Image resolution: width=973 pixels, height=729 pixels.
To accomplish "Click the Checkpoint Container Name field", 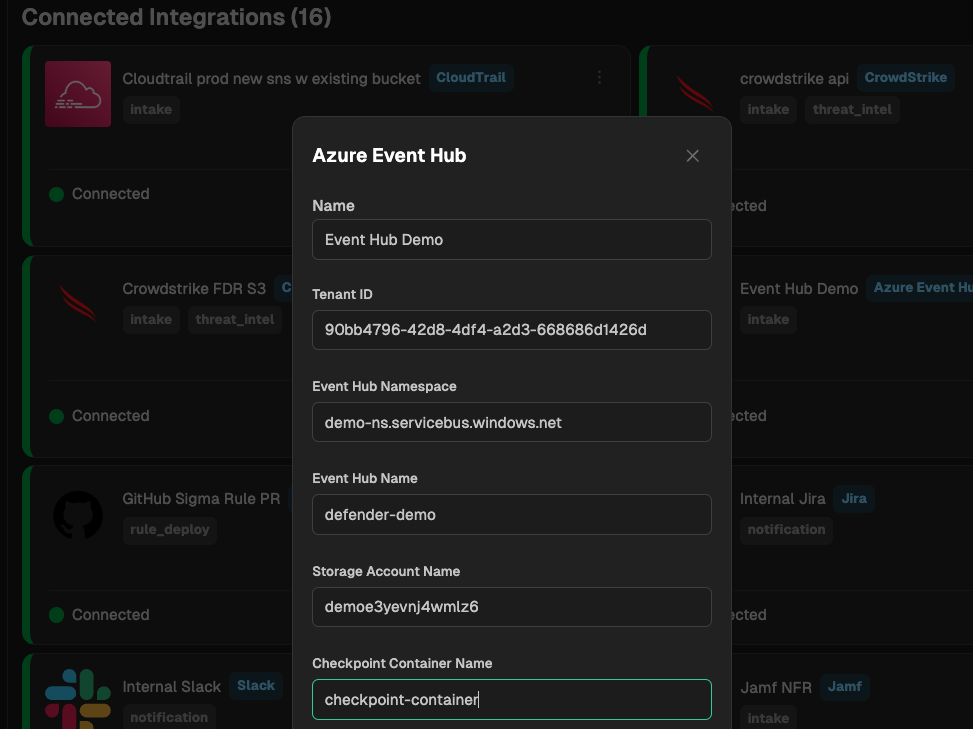I will [511, 699].
